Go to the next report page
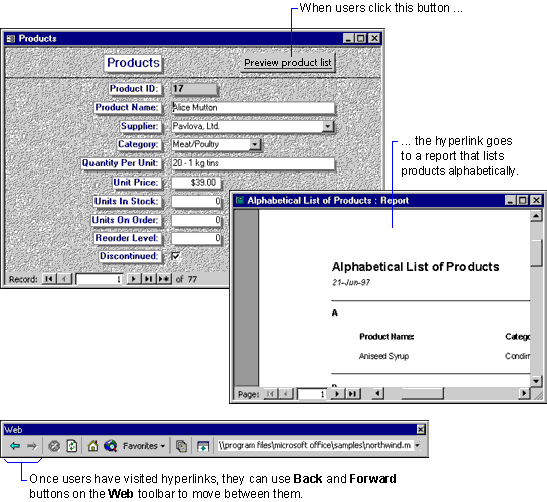The width and height of the screenshot is (547, 502). coord(337,394)
